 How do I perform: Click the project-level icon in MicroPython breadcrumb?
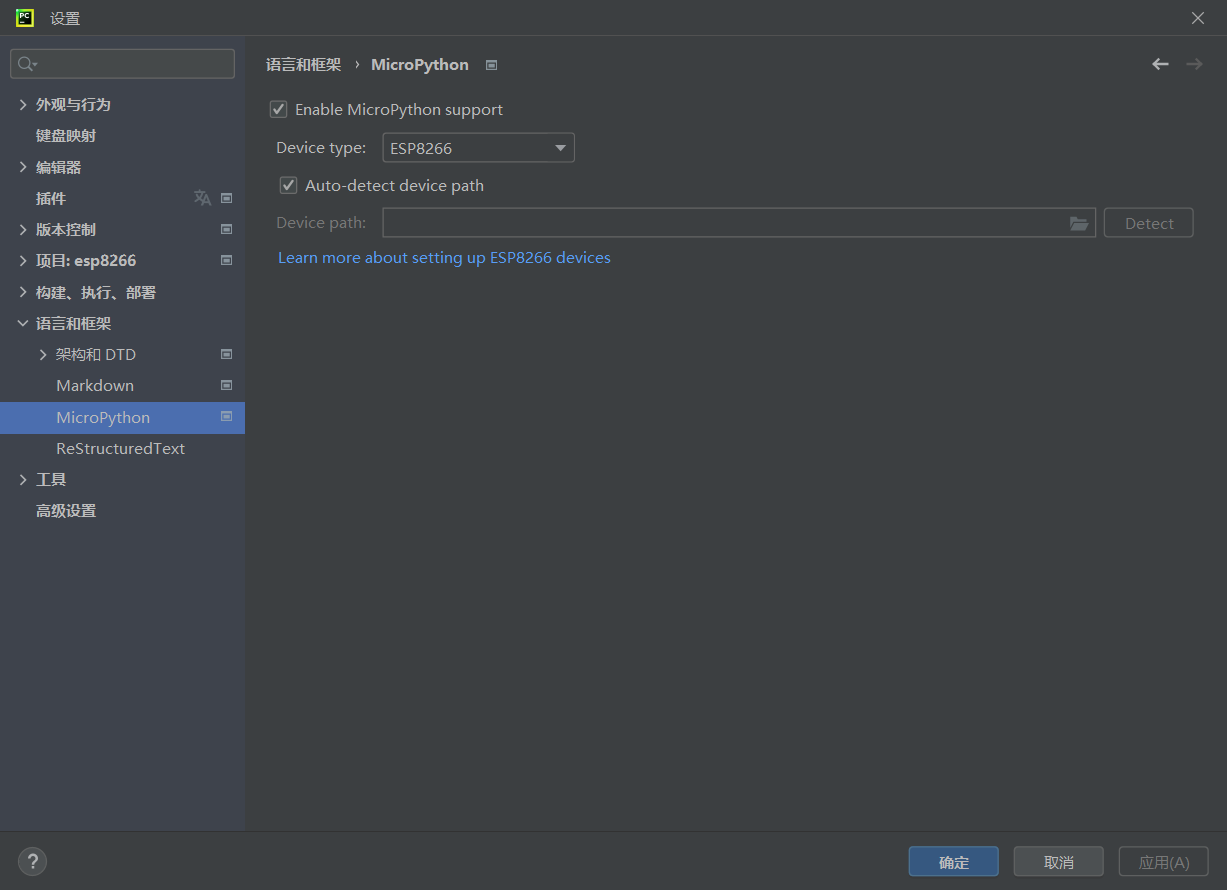491,65
